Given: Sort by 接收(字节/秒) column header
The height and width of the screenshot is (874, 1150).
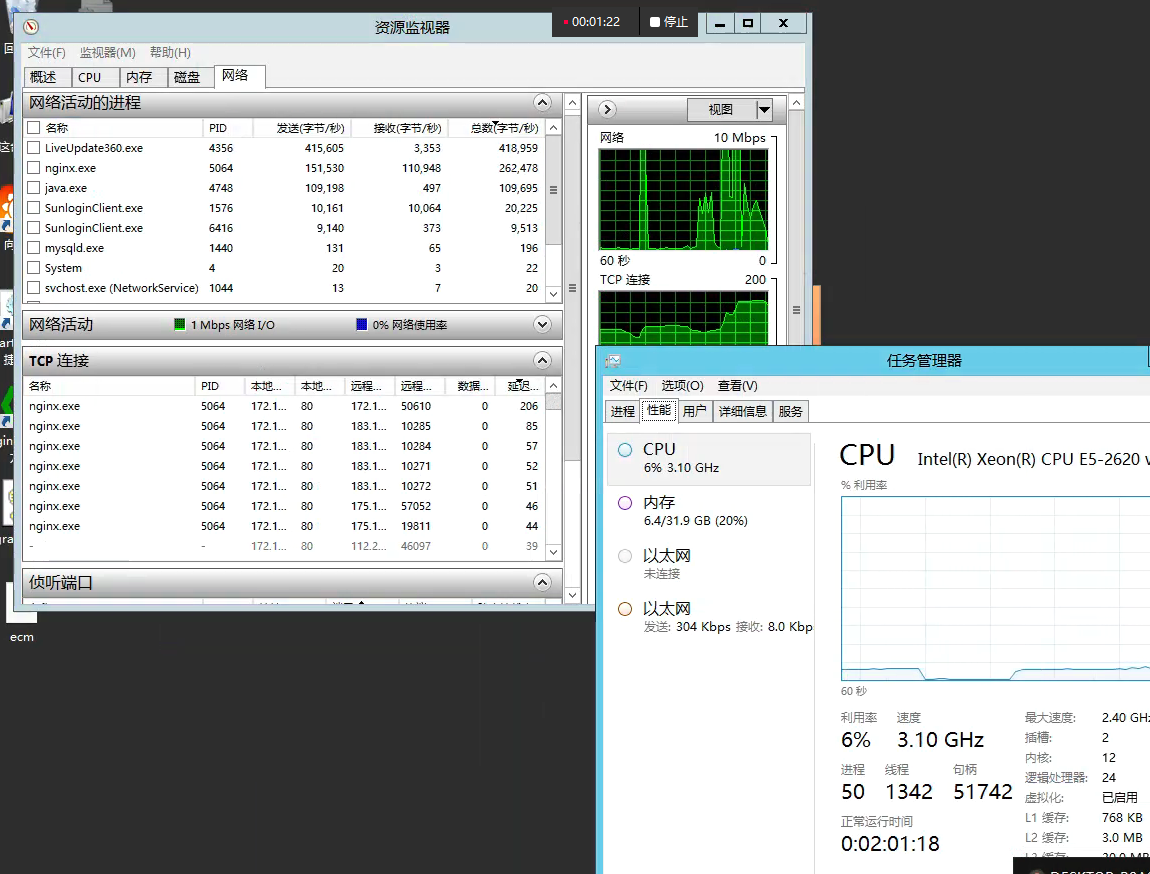Looking at the screenshot, I should [x=400, y=128].
